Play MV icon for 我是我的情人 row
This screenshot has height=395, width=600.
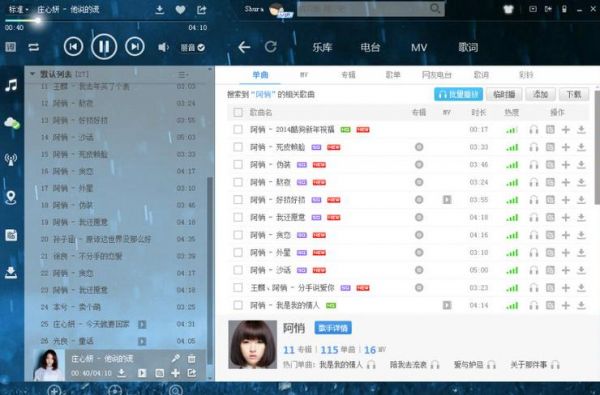click(x=447, y=305)
